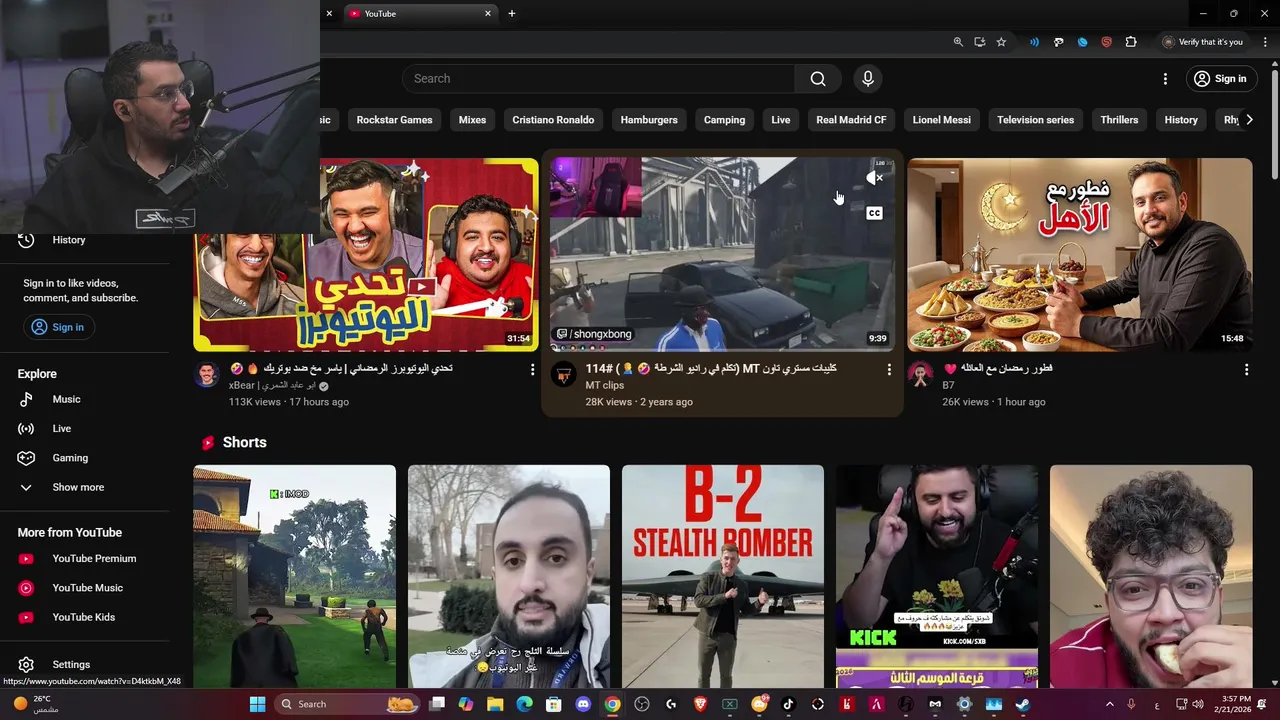Open GTA garden scene short
This screenshot has height=720, width=1280.
294,576
